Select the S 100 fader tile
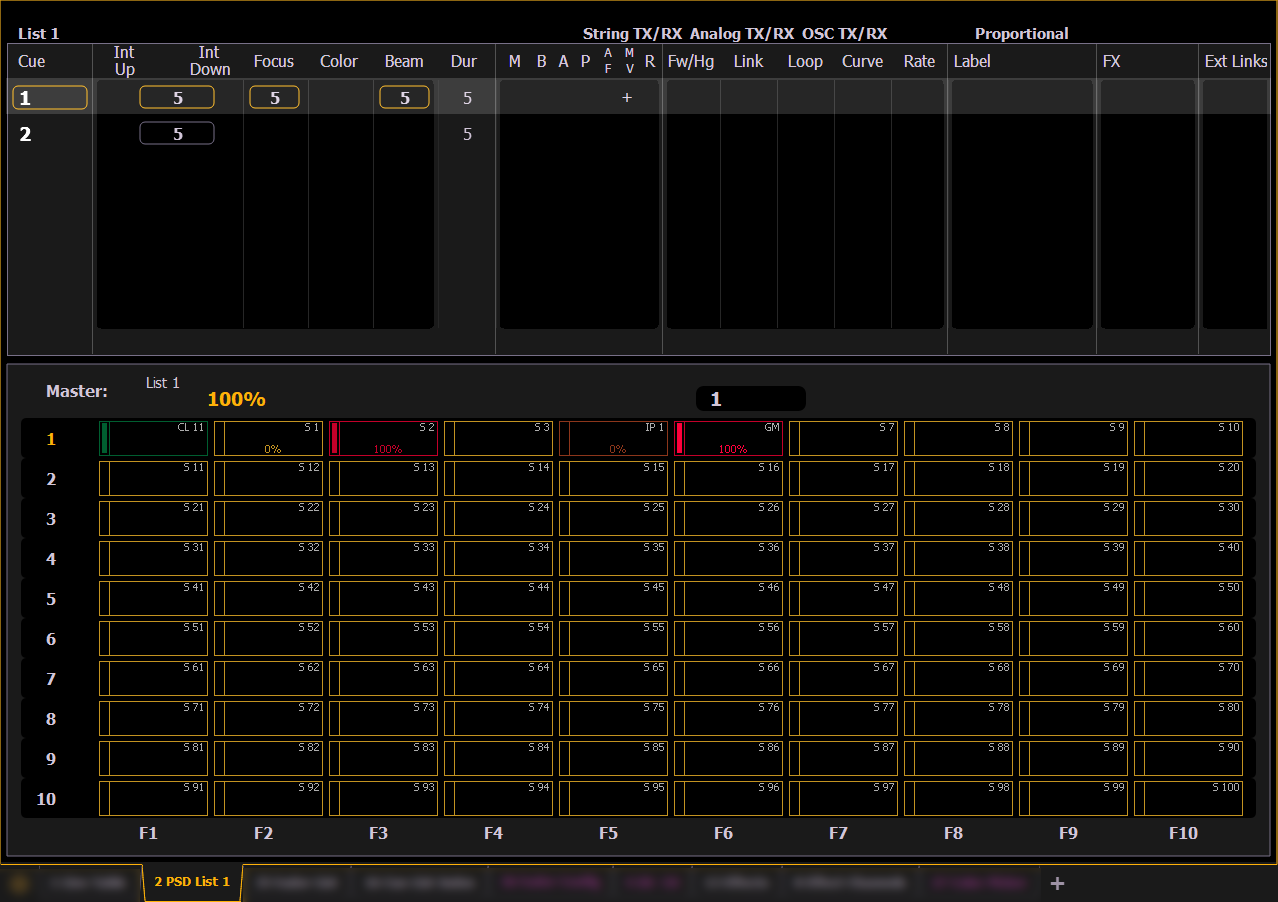The height and width of the screenshot is (902, 1278). [1188, 798]
